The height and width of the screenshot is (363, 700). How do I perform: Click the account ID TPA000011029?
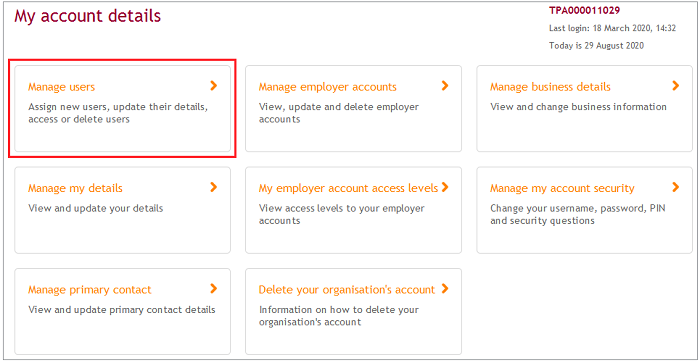click(x=584, y=10)
